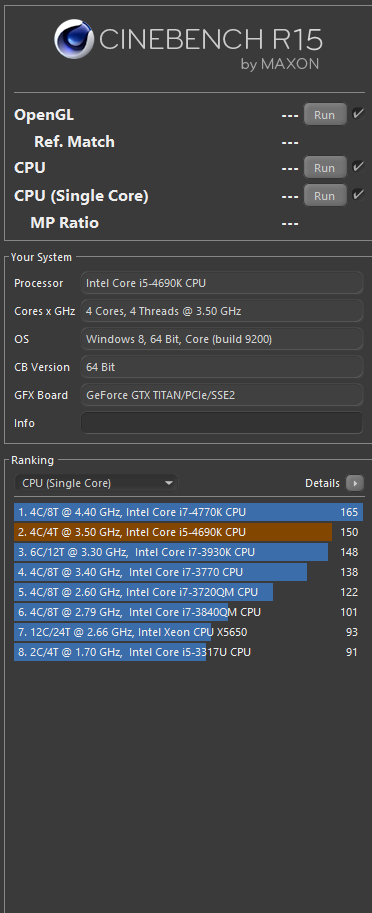
Task: Uncheck the OpenGL test checkbox
Action: pyautogui.click(x=357, y=114)
